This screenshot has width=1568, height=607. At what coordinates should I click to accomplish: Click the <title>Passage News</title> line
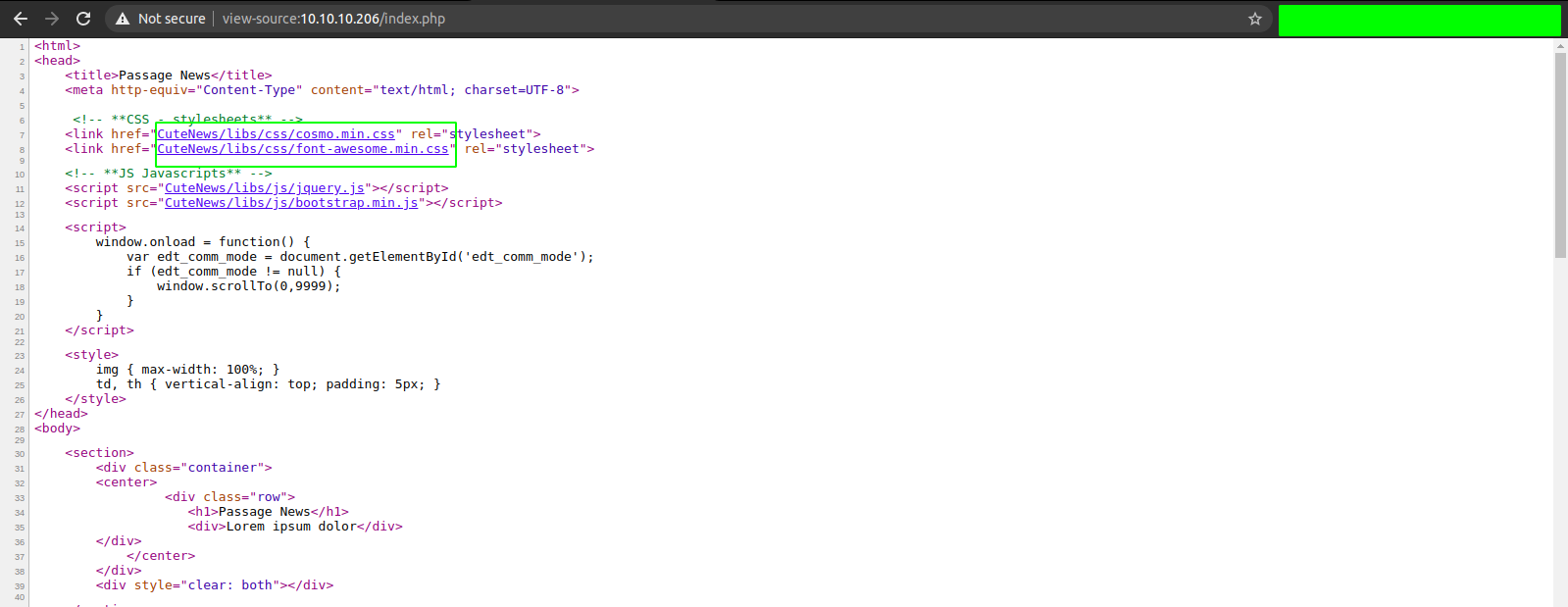click(x=169, y=76)
